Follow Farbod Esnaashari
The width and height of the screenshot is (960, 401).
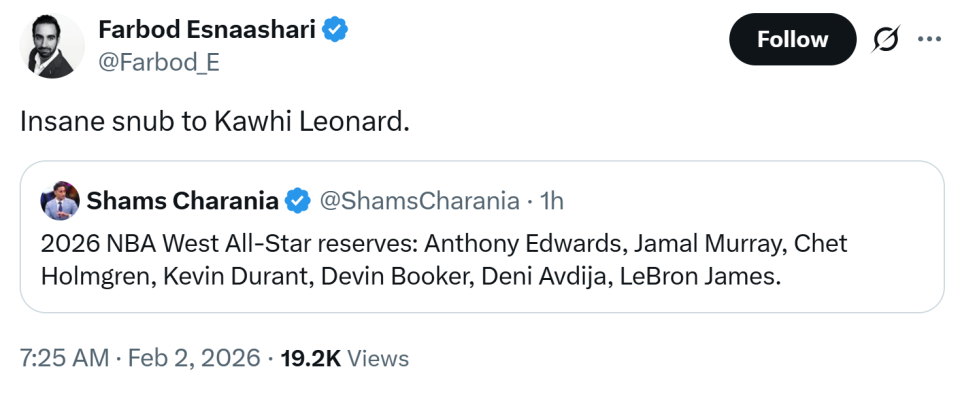(x=792, y=40)
